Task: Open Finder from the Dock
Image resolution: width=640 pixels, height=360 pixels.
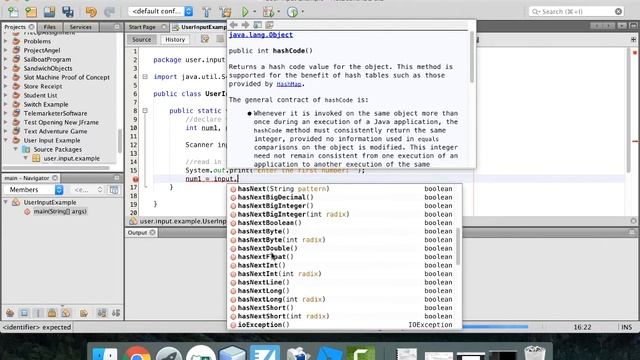Action: (x=104, y=353)
